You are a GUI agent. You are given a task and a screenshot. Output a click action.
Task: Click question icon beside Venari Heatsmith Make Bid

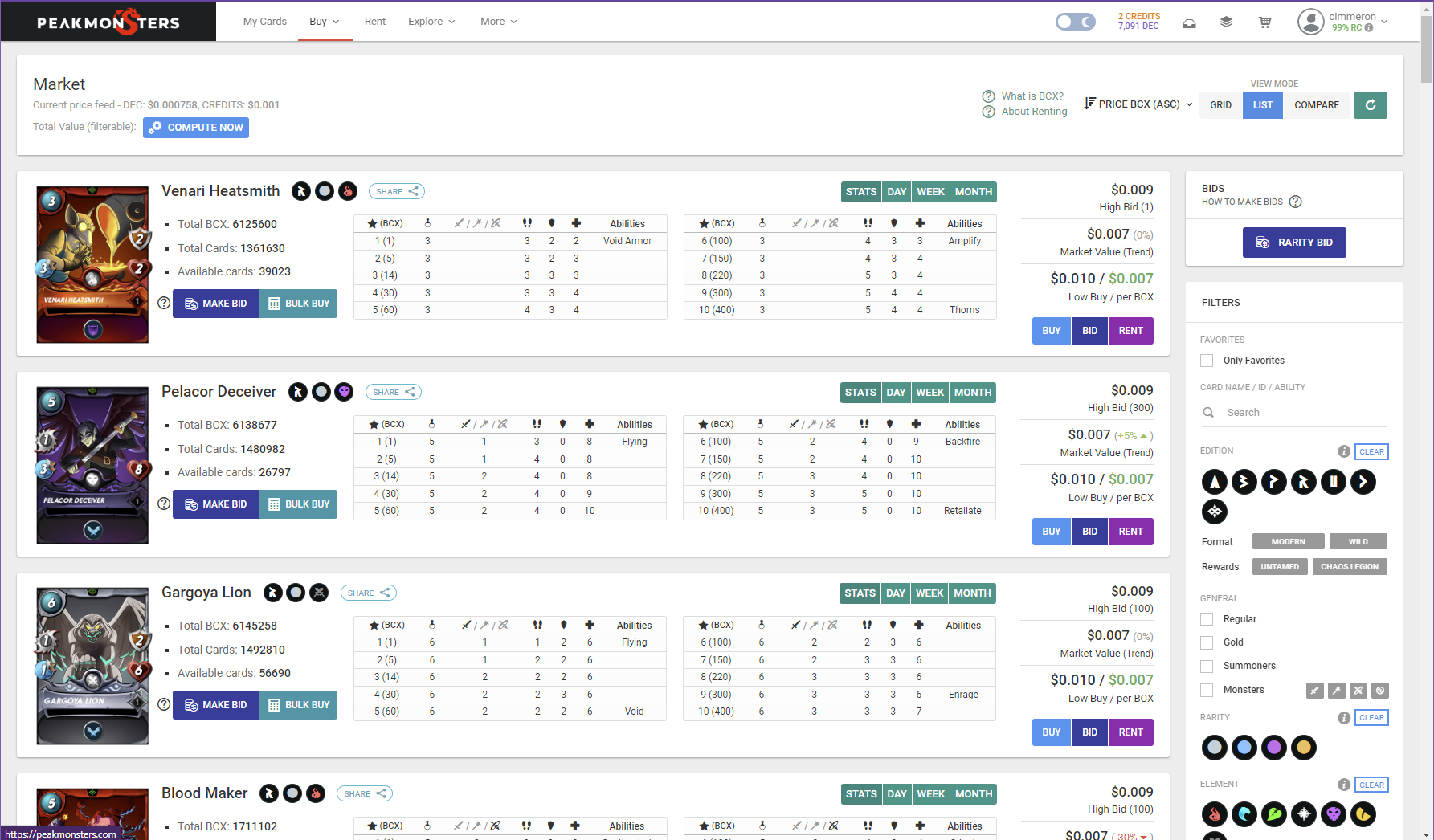click(164, 303)
